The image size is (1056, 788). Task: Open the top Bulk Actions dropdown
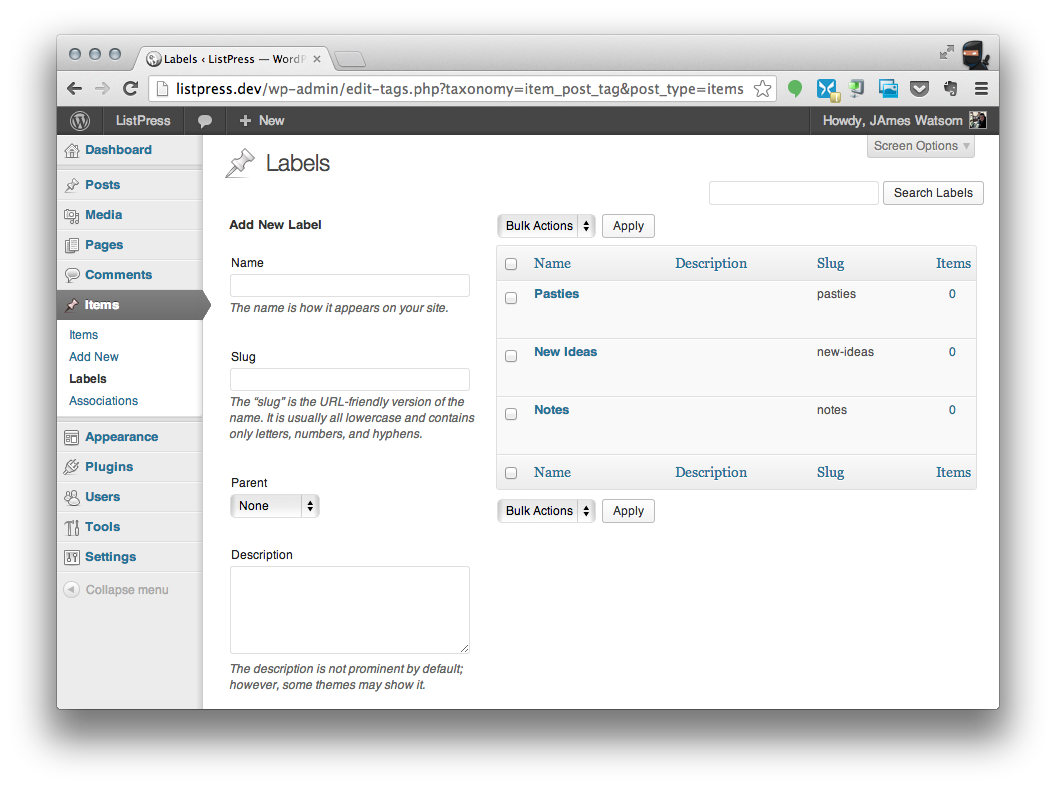coord(546,226)
